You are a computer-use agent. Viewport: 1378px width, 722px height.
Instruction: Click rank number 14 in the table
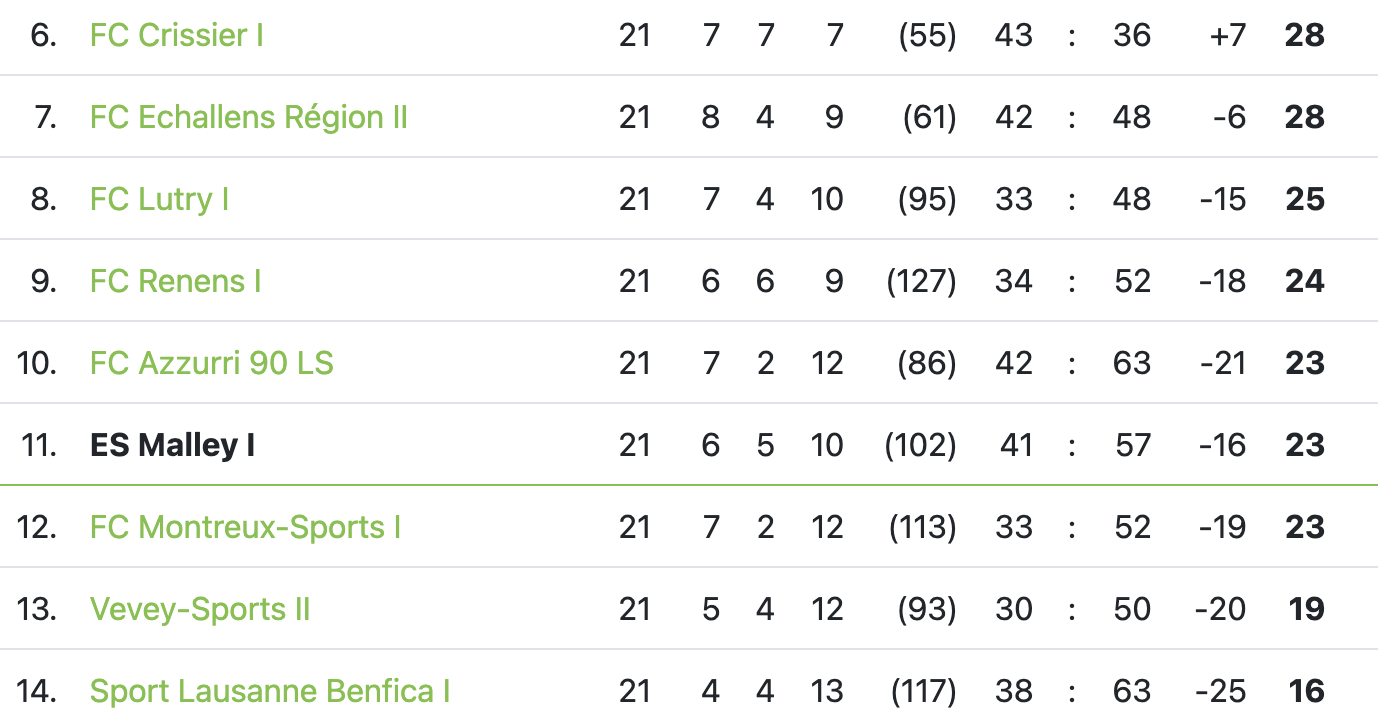click(x=37, y=691)
